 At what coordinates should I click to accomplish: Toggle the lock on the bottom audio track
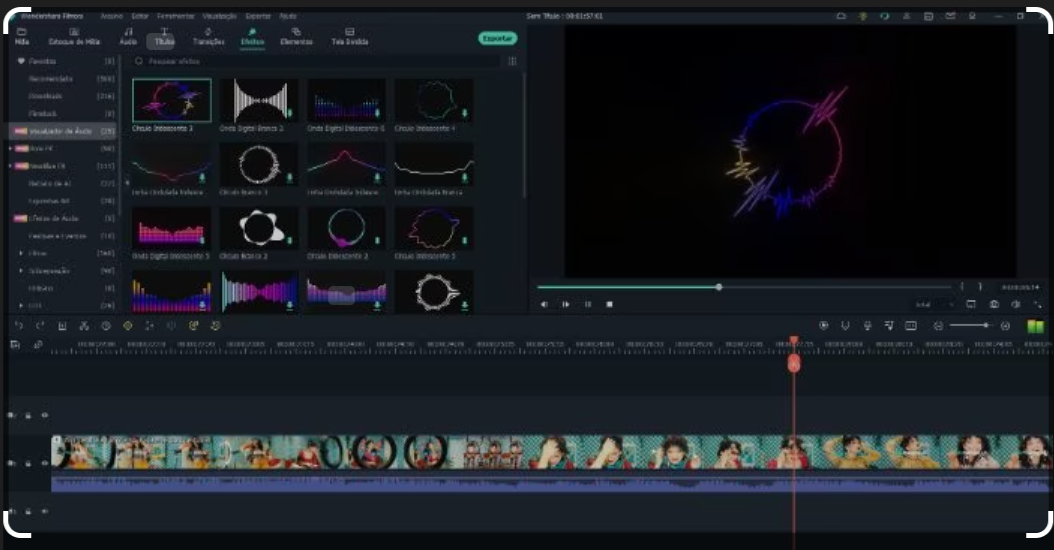tap(28, 512)
